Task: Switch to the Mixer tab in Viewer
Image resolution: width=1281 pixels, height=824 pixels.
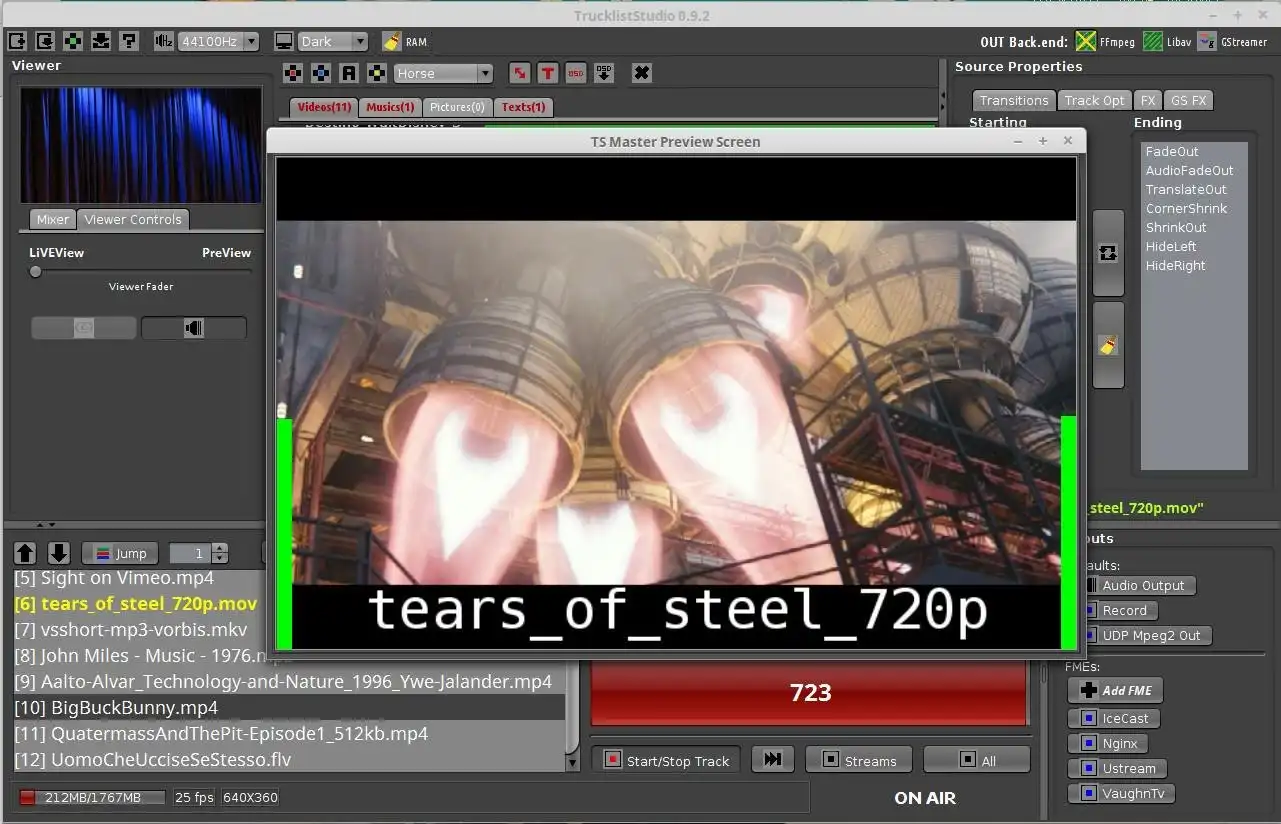Action: tap(53, 219)
